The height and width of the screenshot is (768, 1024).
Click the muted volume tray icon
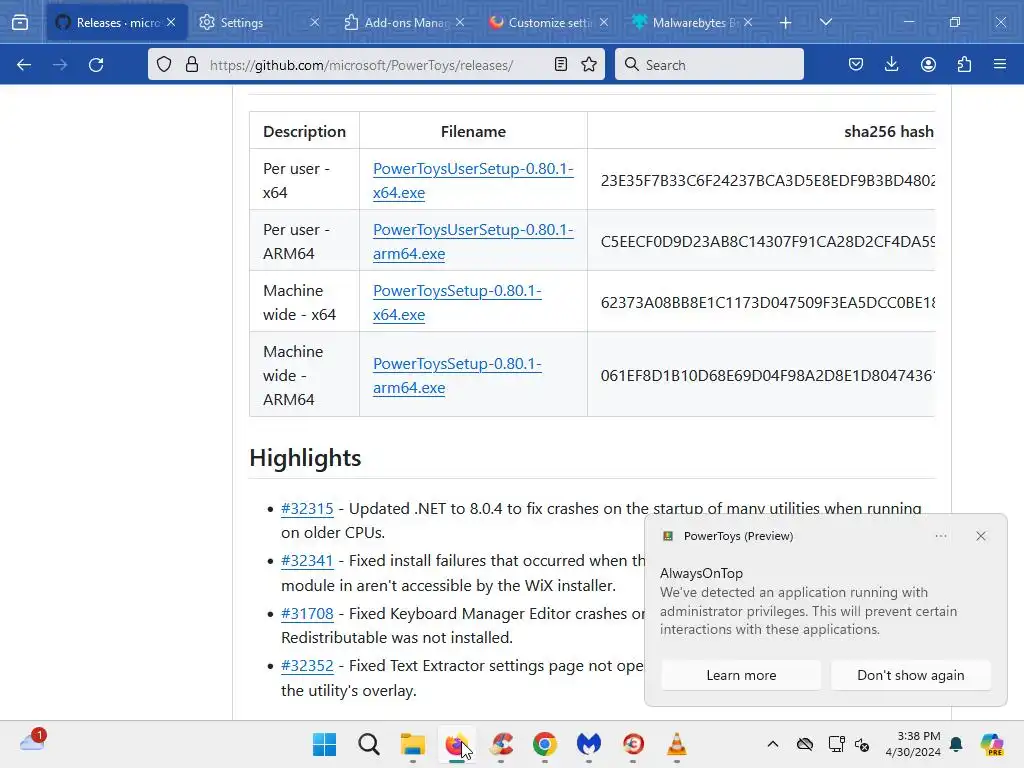862,744
